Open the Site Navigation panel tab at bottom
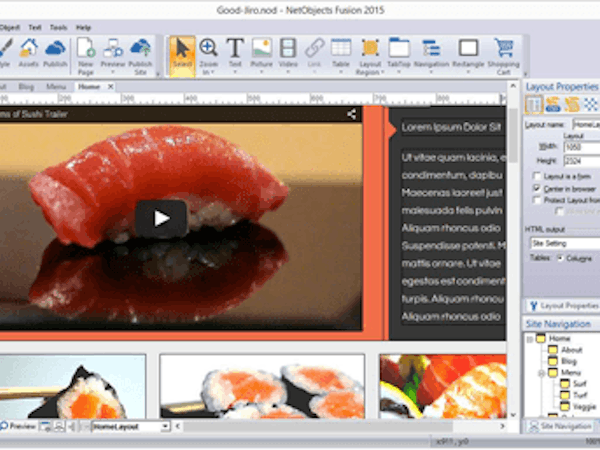The image size is (600, 450). pos(562,426)
